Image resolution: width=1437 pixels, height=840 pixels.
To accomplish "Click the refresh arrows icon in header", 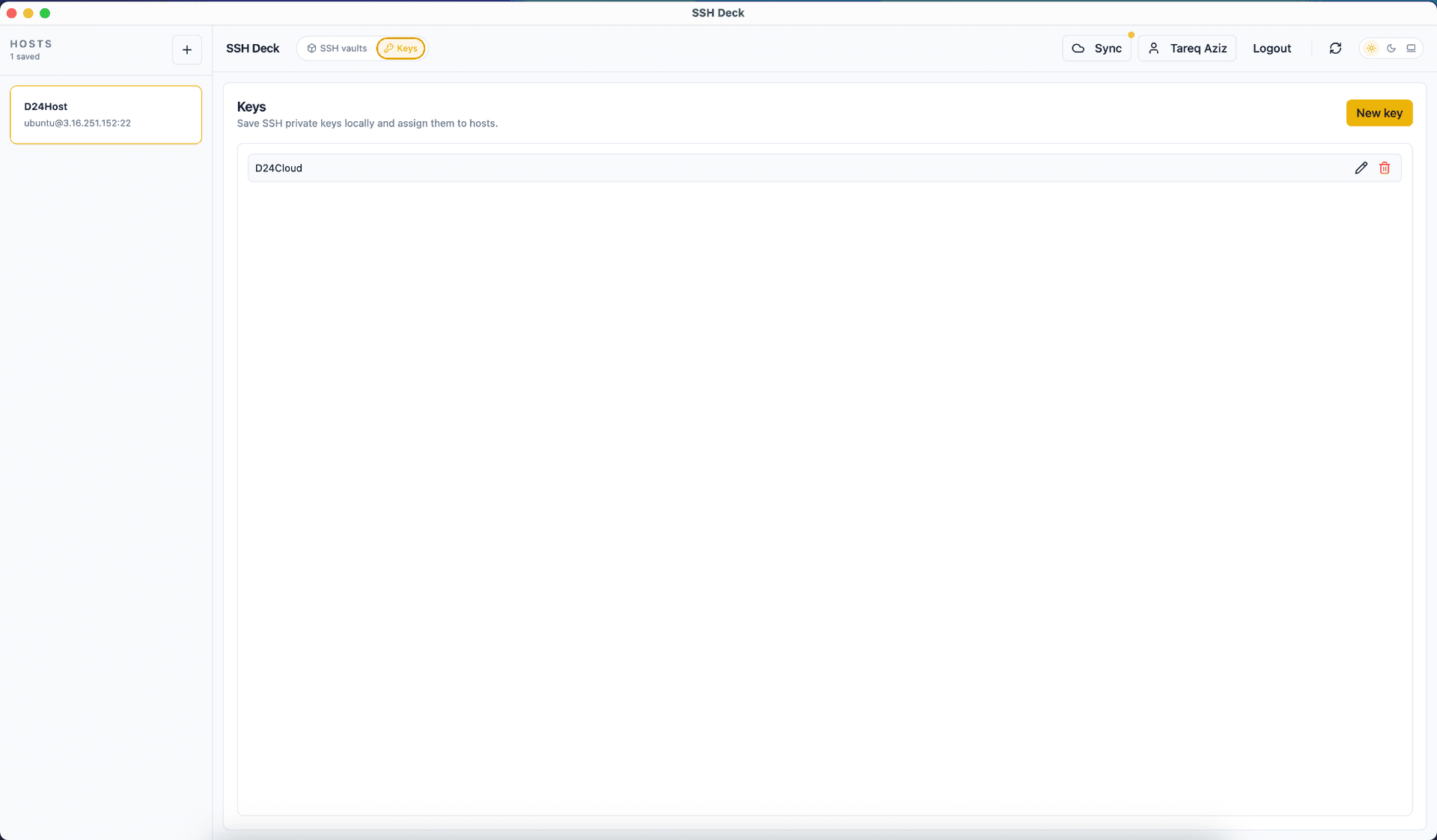I will point(1335,49).
